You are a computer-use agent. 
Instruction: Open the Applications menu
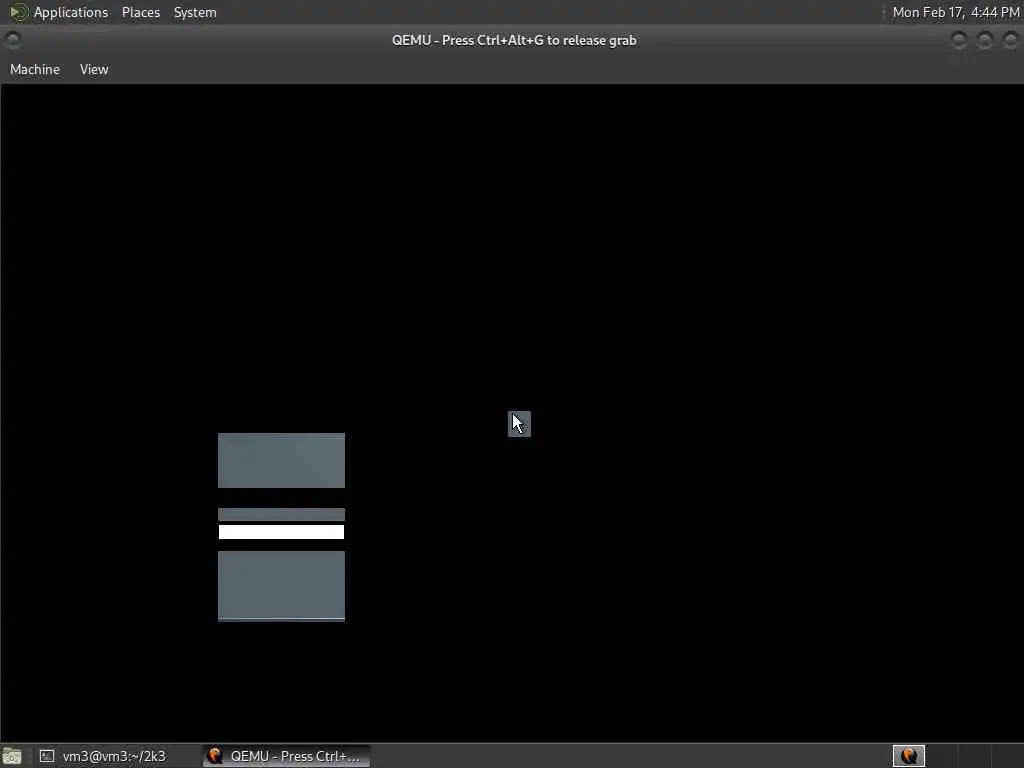coord(71,12)
